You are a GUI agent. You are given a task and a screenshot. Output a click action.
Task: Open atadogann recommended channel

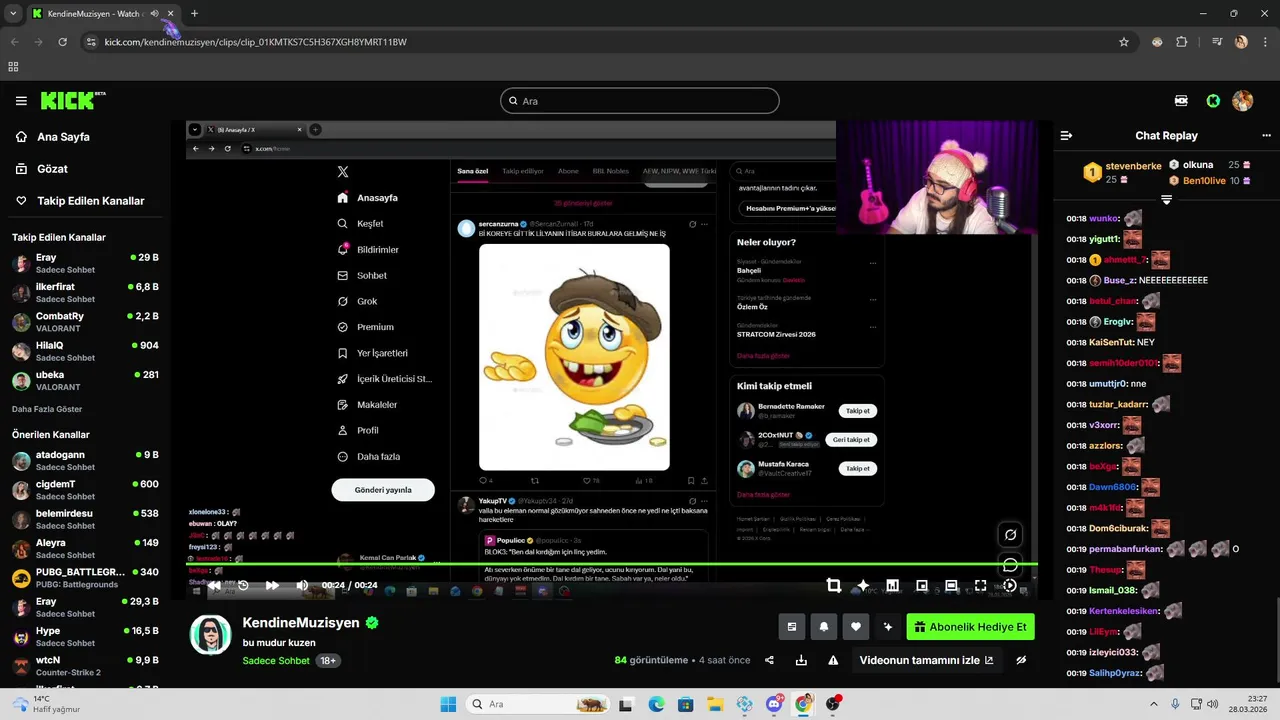(x=85, y=460)
